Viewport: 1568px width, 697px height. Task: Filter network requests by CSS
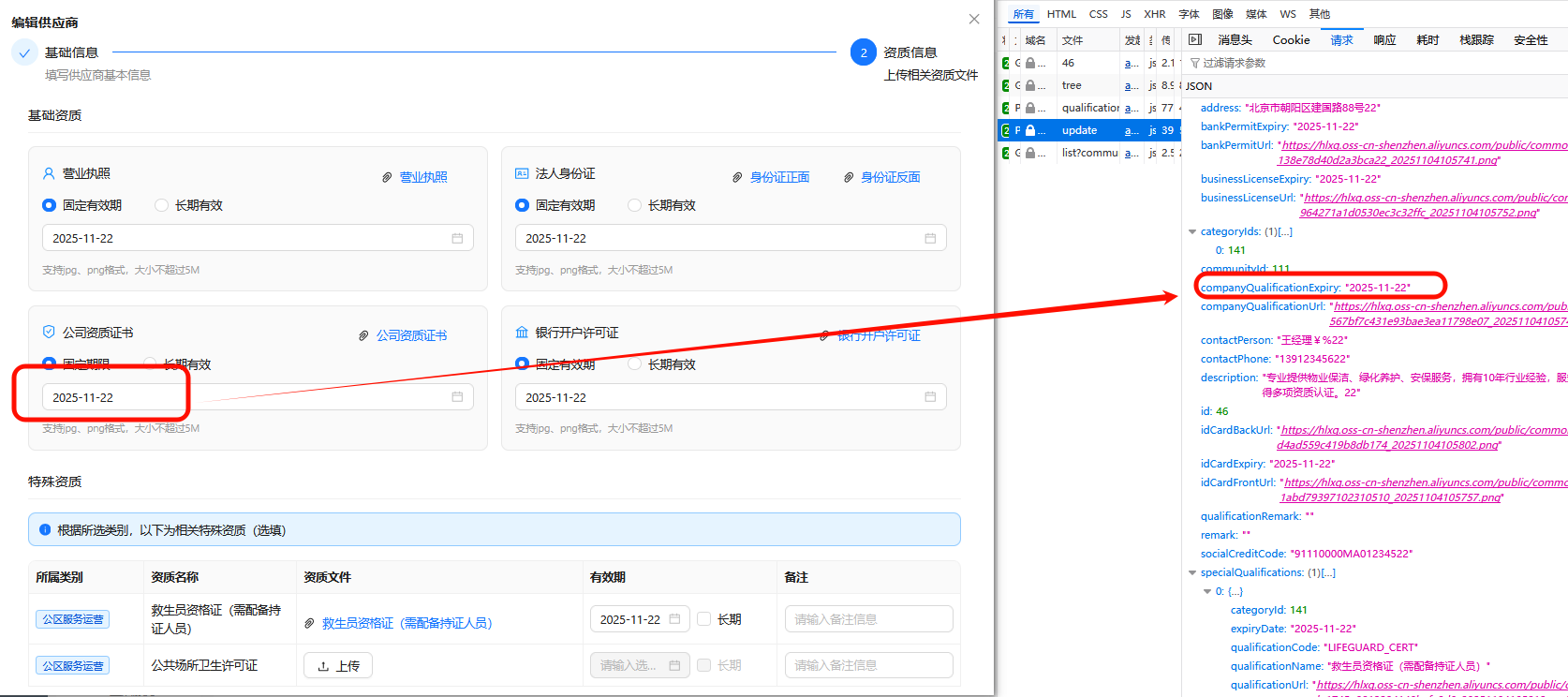pos(1099,14)
